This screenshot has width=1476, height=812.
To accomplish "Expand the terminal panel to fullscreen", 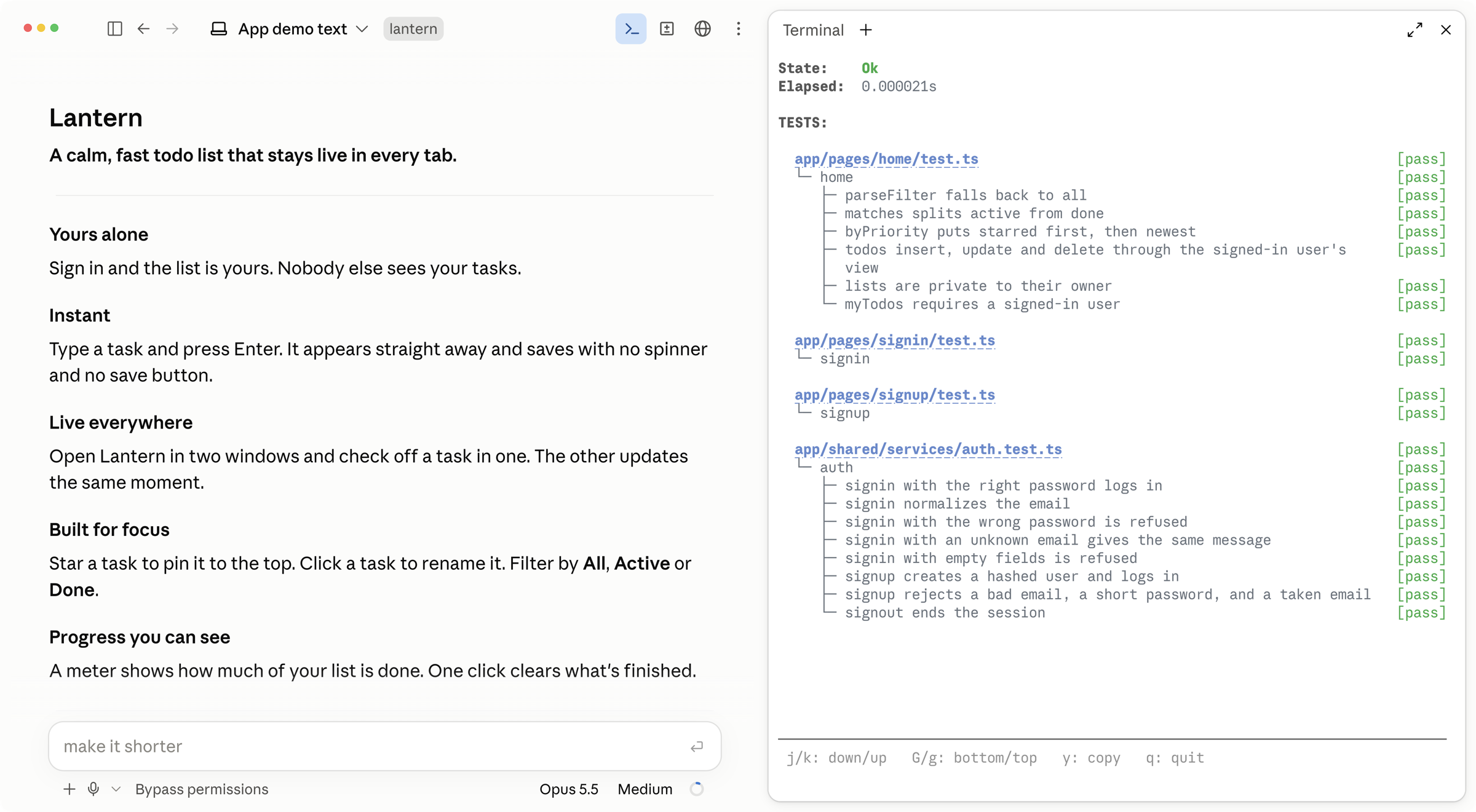I will pyautogui.click(x=1414, y=30).
